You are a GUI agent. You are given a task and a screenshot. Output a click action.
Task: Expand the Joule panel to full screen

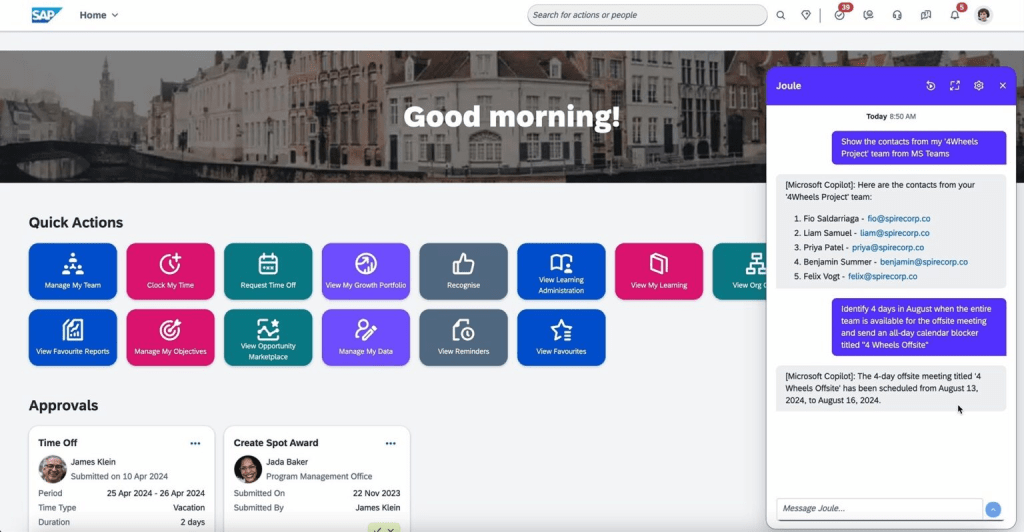[x=954, y=86]
